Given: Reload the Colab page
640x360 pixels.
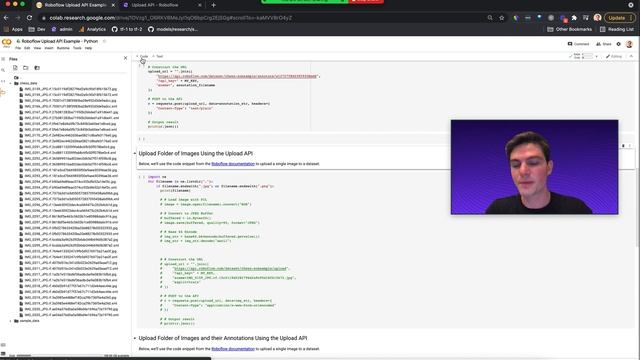Looking at the screenshot, I should 29,18.
